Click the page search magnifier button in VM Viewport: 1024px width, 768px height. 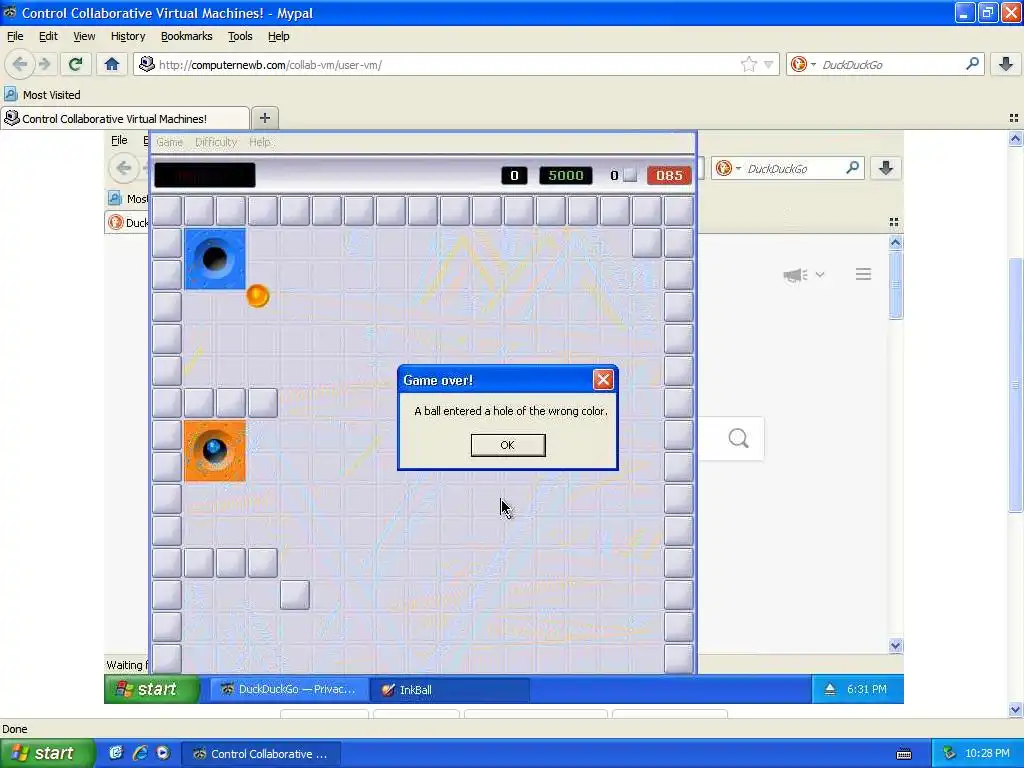click(738, 438)
